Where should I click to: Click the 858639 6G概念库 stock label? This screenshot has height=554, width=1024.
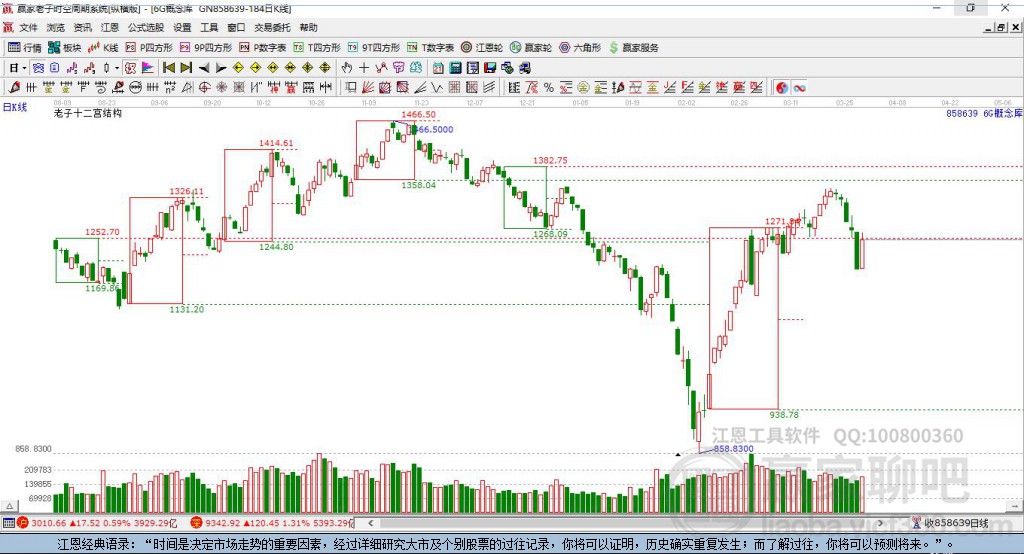click(x=984, y=113)
